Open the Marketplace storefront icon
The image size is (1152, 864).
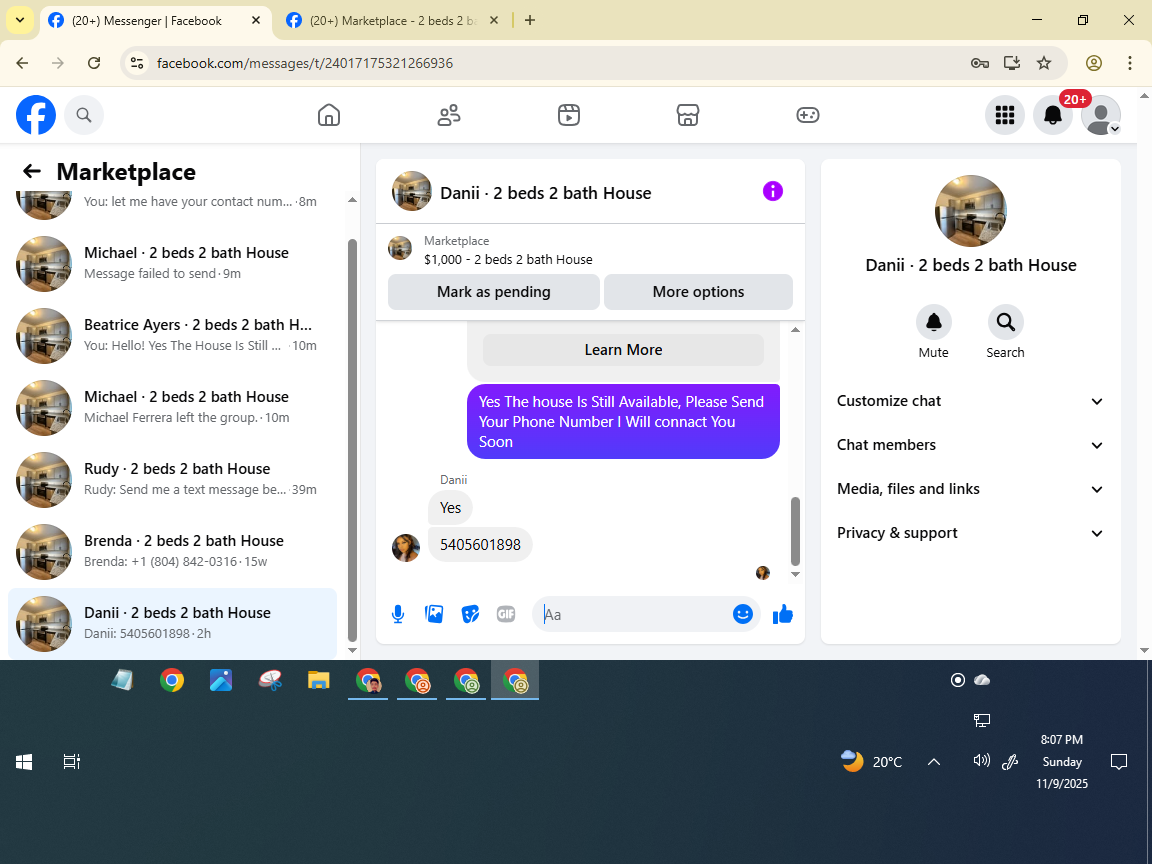[x=688, y=115]
